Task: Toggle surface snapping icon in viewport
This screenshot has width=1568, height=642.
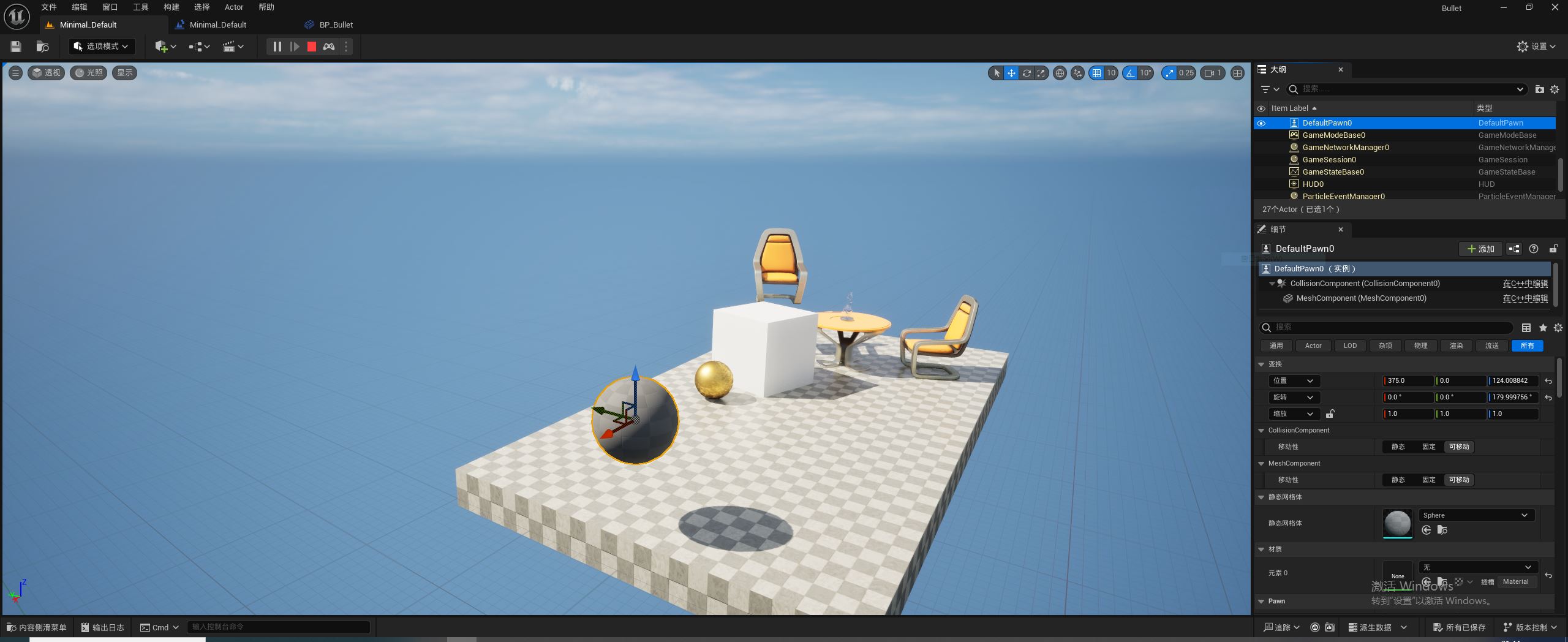Action: [1077, 73]
